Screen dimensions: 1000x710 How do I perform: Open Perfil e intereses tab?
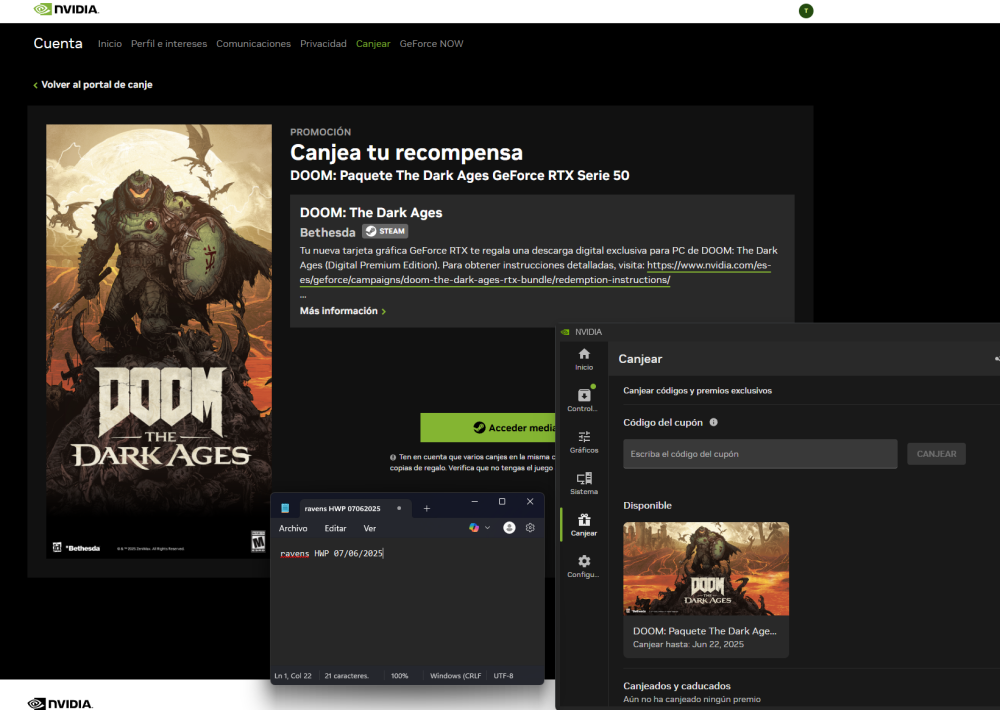pos(169,44)
